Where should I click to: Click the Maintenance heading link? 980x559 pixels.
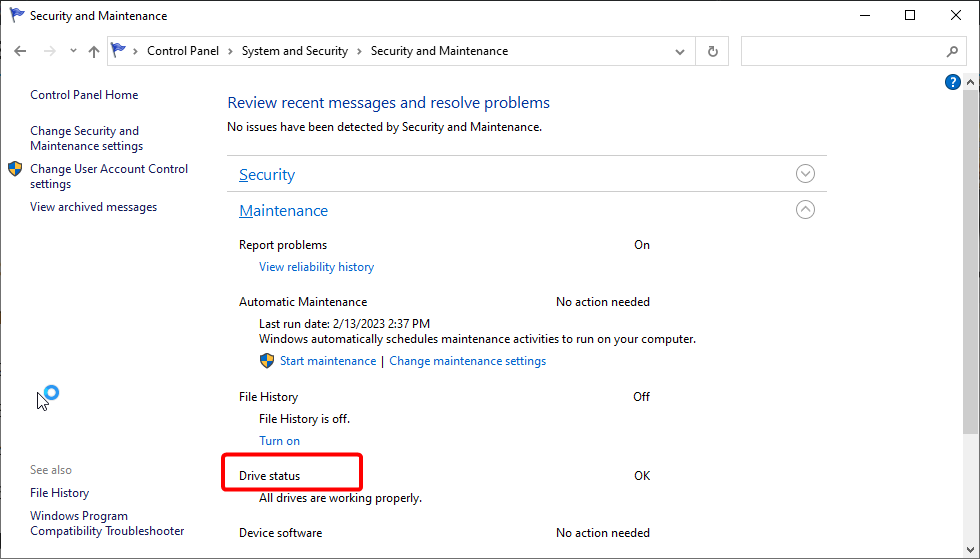click(x=283, y=211)
